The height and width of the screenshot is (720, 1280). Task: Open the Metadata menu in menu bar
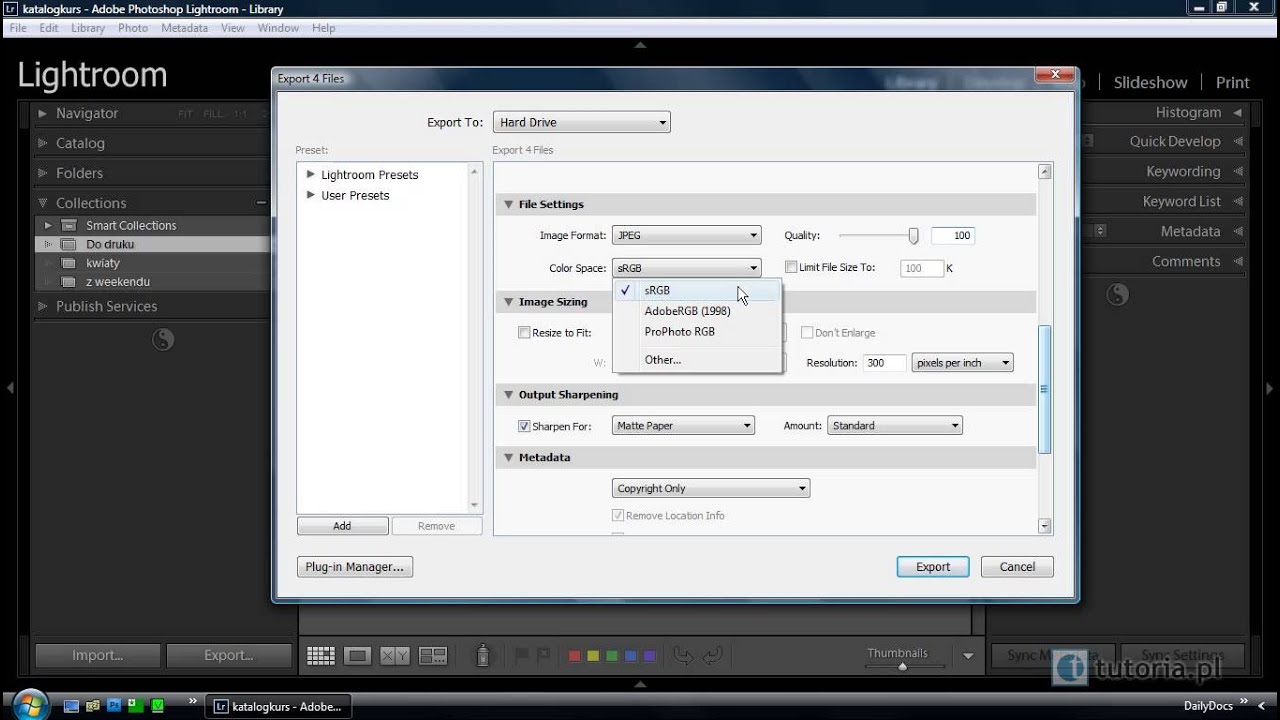click(184, 28)
